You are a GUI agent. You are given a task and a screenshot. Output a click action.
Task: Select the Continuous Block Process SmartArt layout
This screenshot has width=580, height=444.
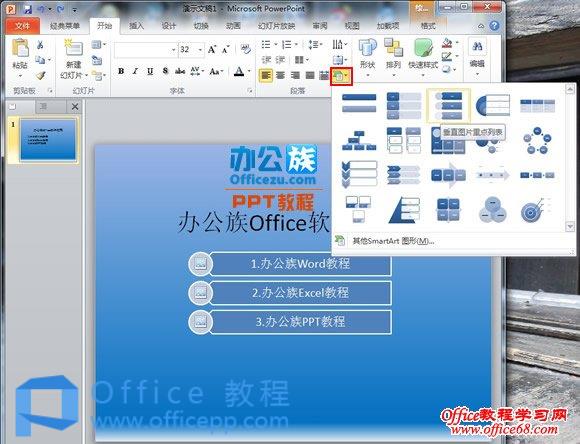448,175
